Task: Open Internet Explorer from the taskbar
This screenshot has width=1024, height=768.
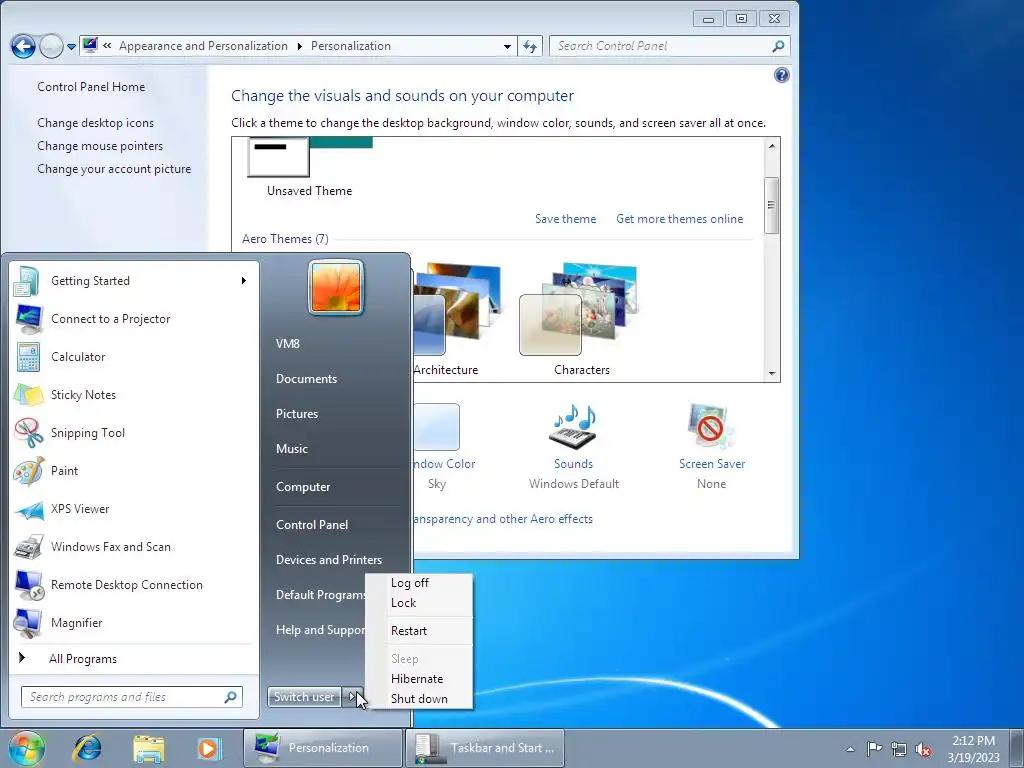Action: pos(87,748)
